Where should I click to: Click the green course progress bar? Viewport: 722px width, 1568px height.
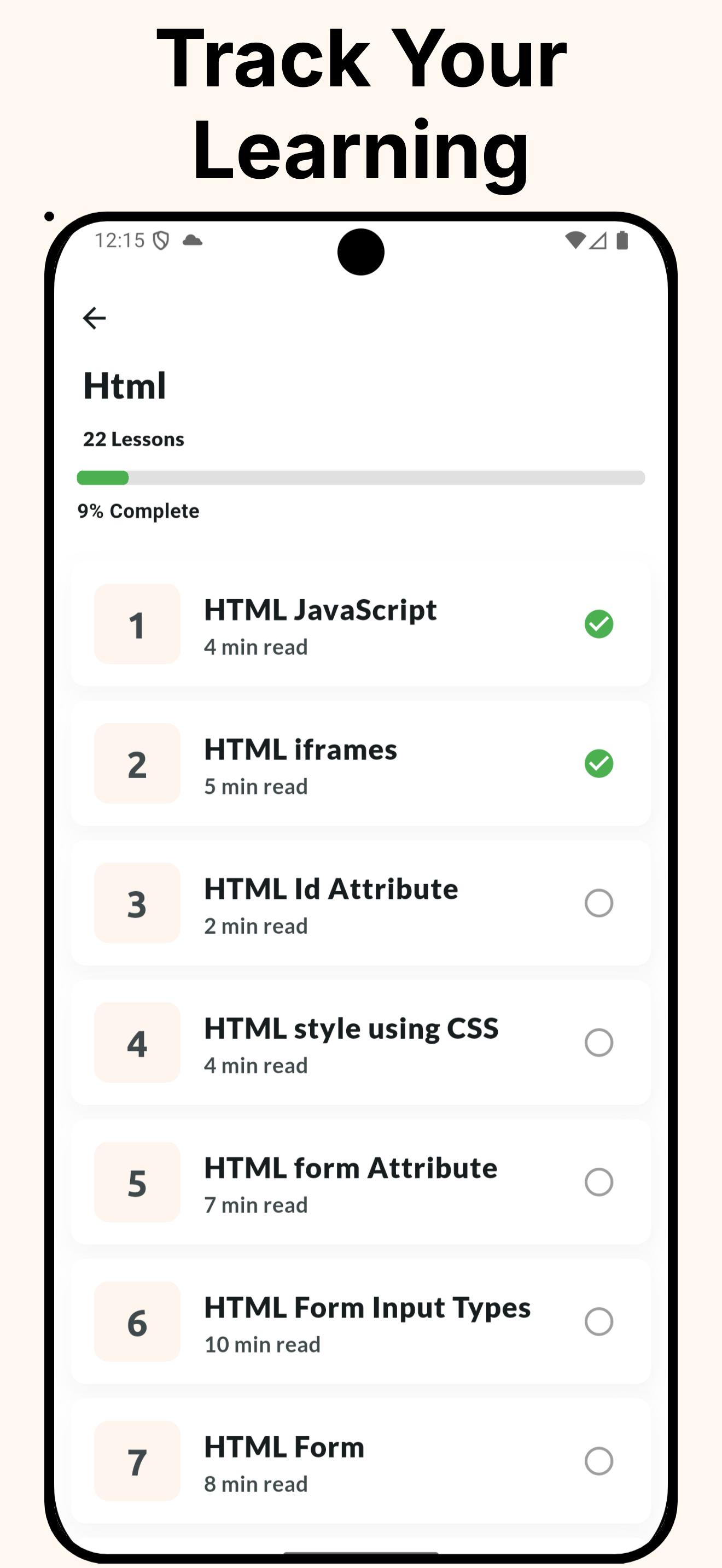click(x=103, y=478)
